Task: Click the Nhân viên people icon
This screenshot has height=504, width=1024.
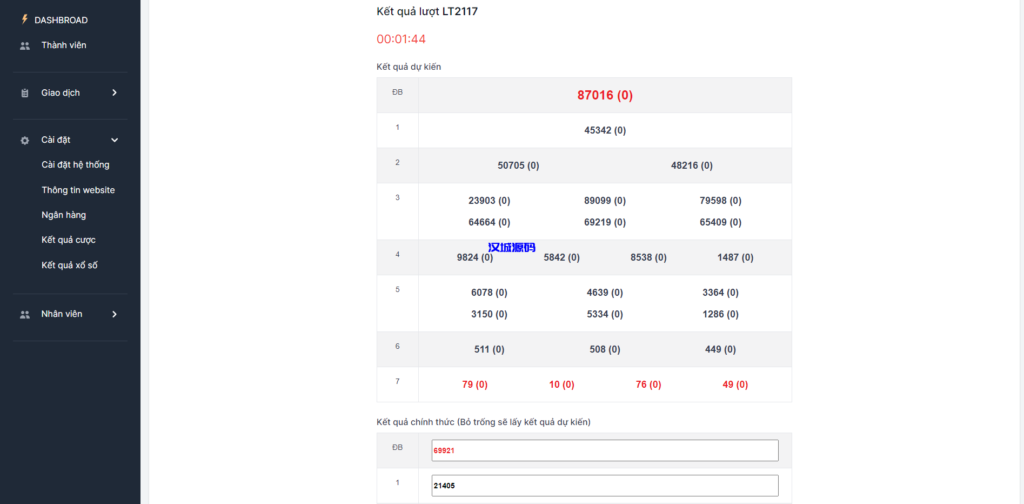Action: (x=25, y=314)
